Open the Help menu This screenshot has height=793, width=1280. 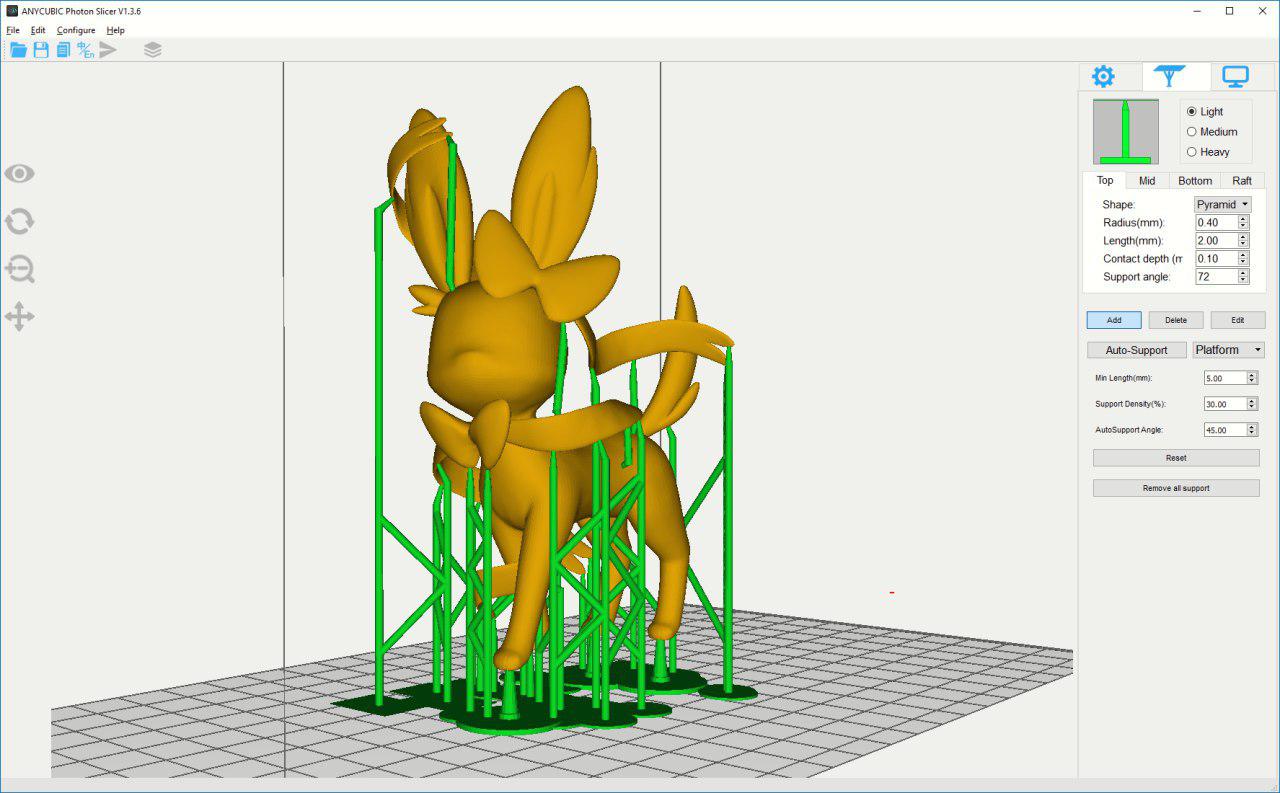(x=116, y=30)
